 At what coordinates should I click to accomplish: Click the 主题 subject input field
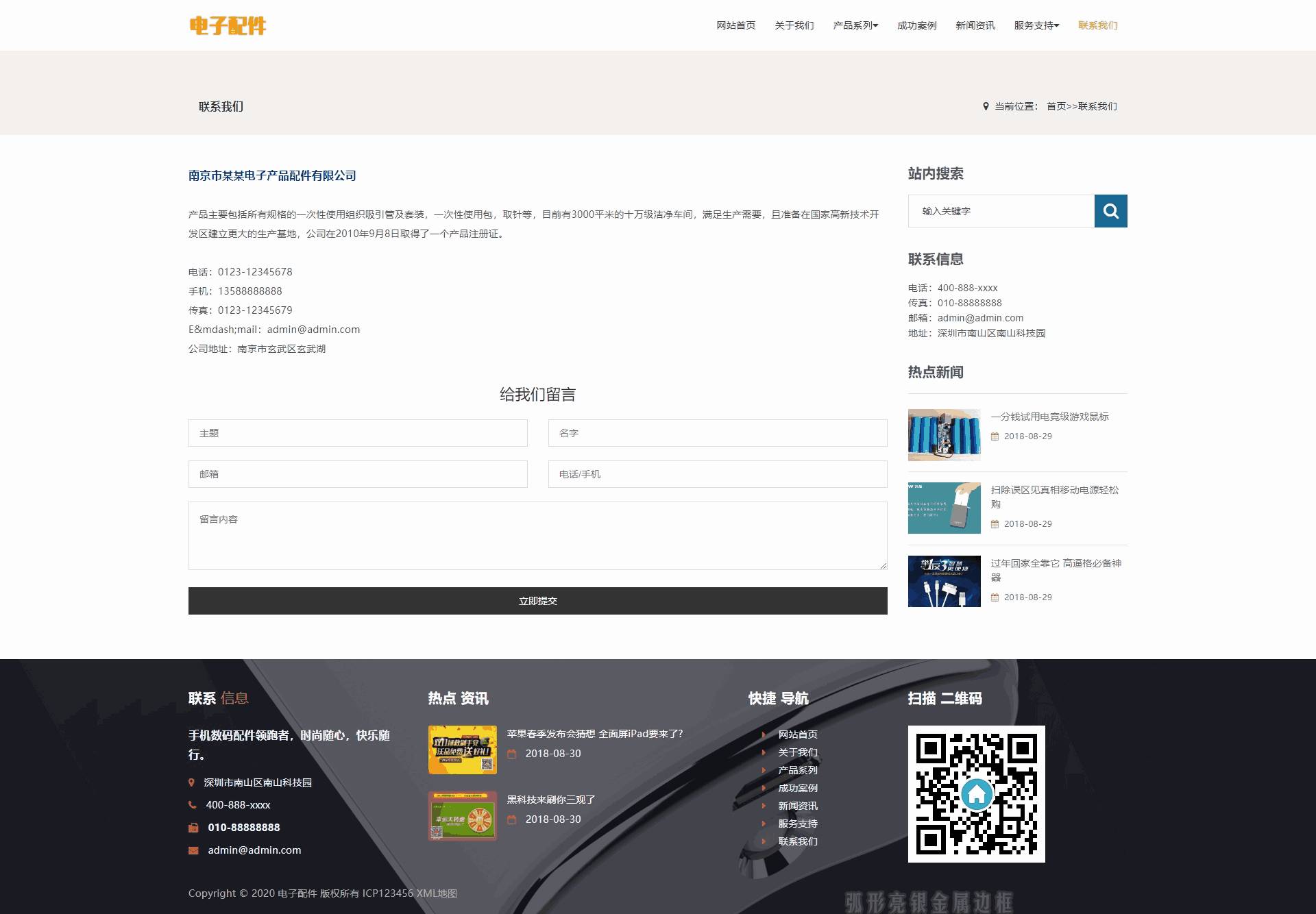(358, 433)
